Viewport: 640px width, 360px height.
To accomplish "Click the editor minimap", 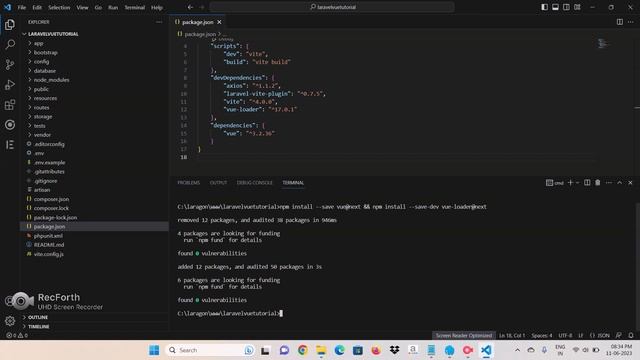I will click(604, 43).
